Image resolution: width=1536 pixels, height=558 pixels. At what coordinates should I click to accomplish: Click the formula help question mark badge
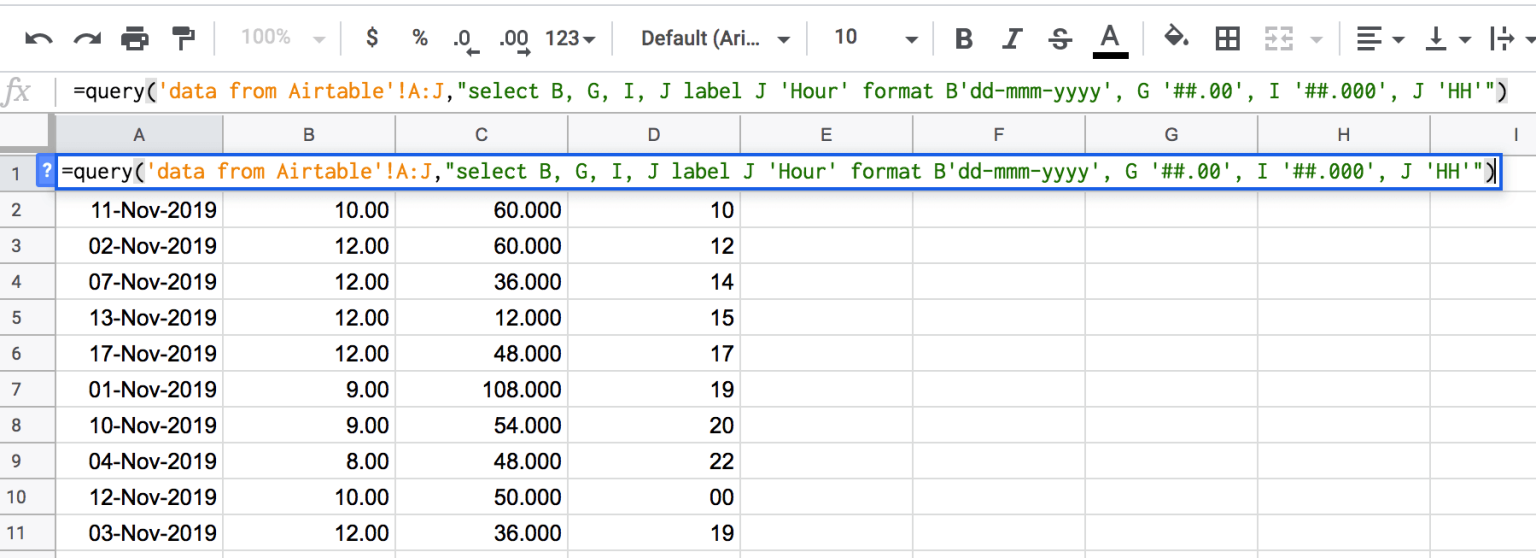pos(46,172)
